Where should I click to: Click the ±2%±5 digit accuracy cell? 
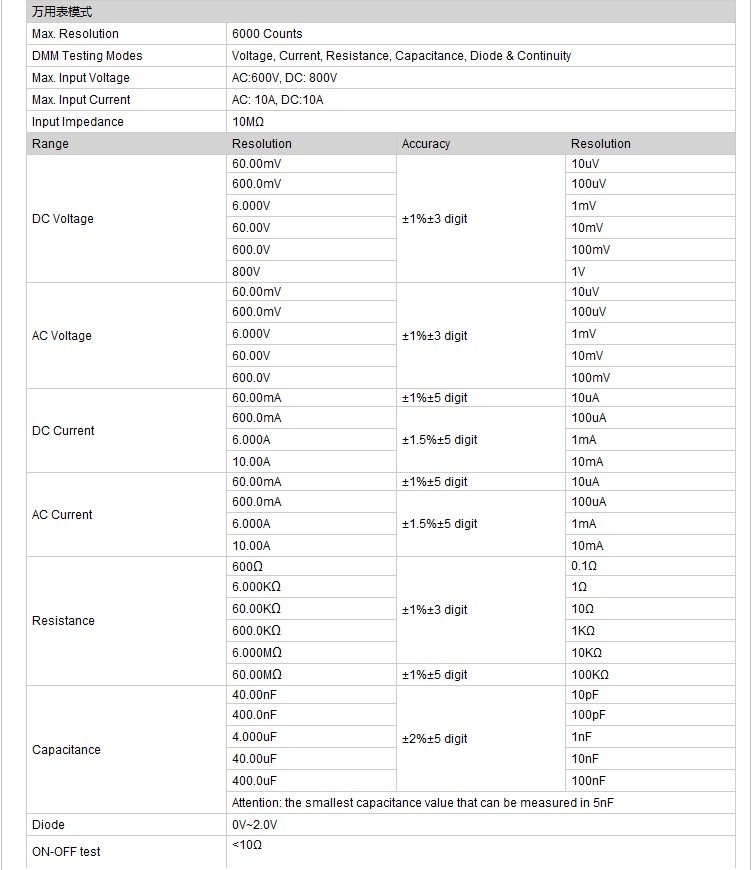(x=435, y=739)
